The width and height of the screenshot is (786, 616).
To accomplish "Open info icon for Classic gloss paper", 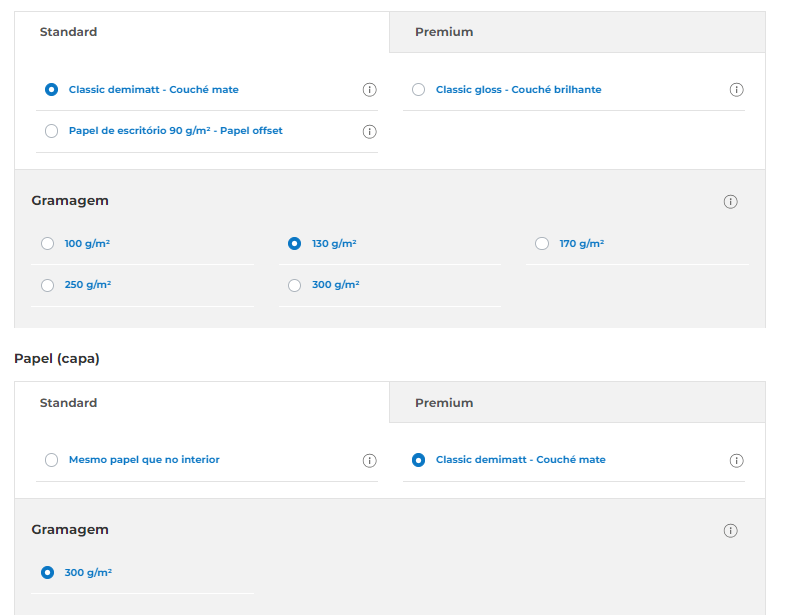I will [x=736, y=90].
